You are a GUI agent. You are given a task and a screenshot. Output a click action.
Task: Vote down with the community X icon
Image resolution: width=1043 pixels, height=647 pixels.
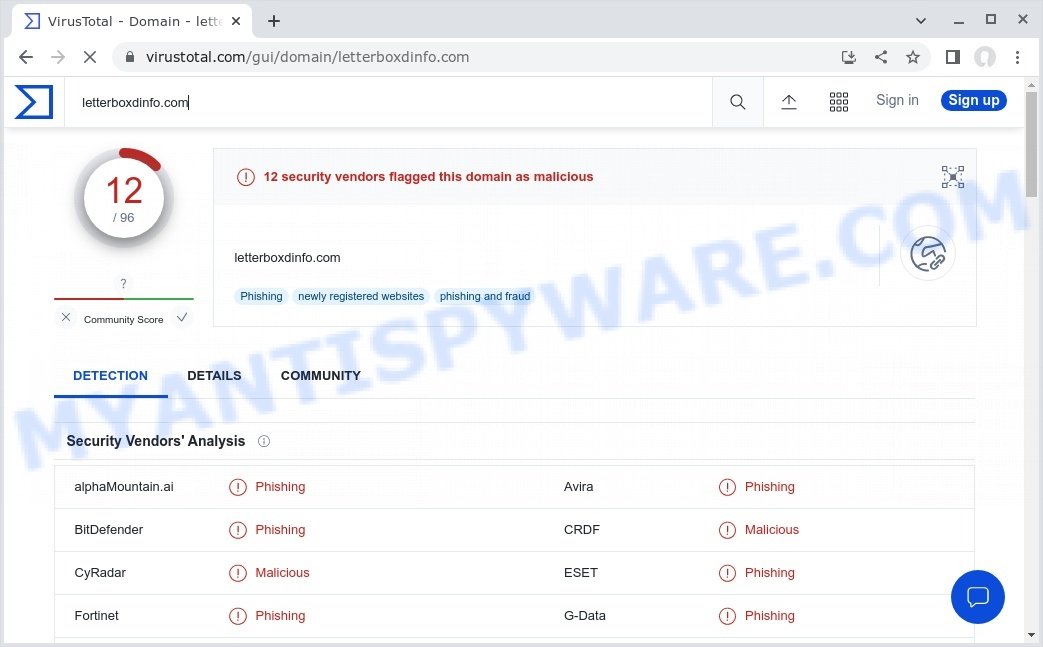[x=66, y=318]
